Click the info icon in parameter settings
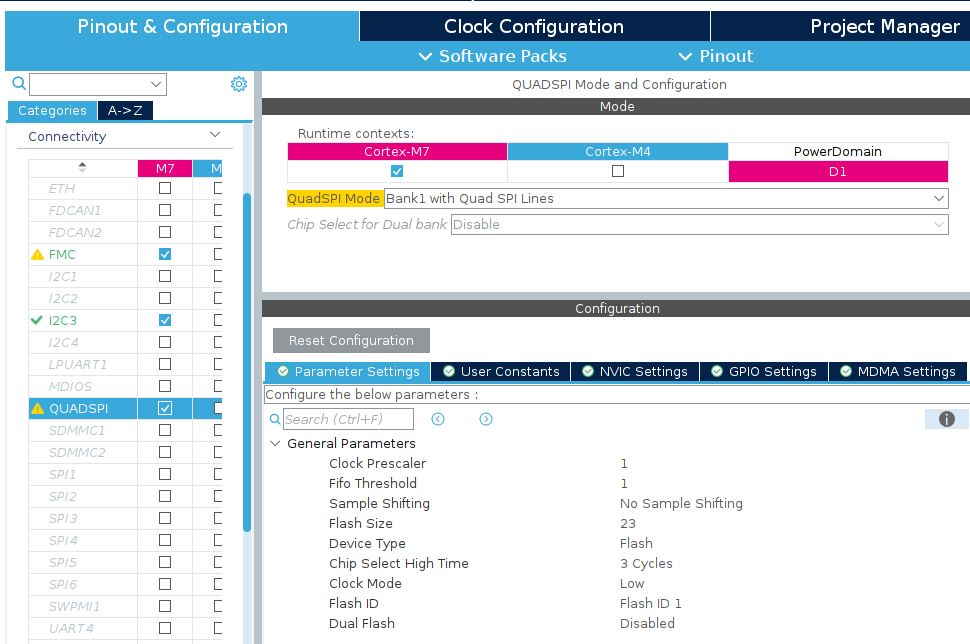This screenshot has width=970, height=644. 946,419
